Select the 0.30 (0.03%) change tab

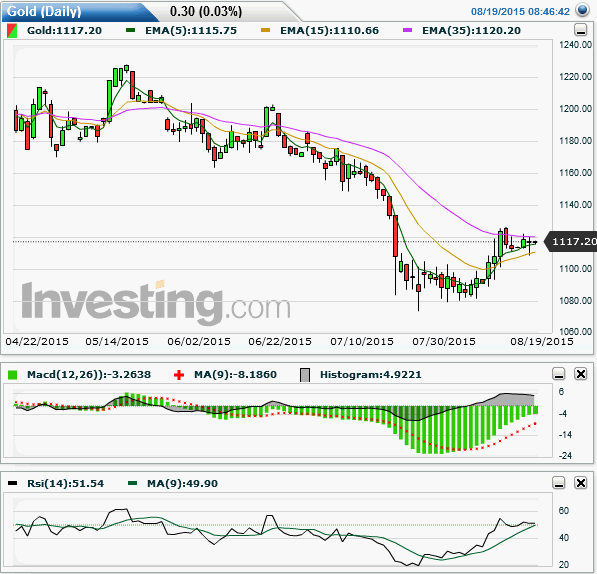click(206, 11)
